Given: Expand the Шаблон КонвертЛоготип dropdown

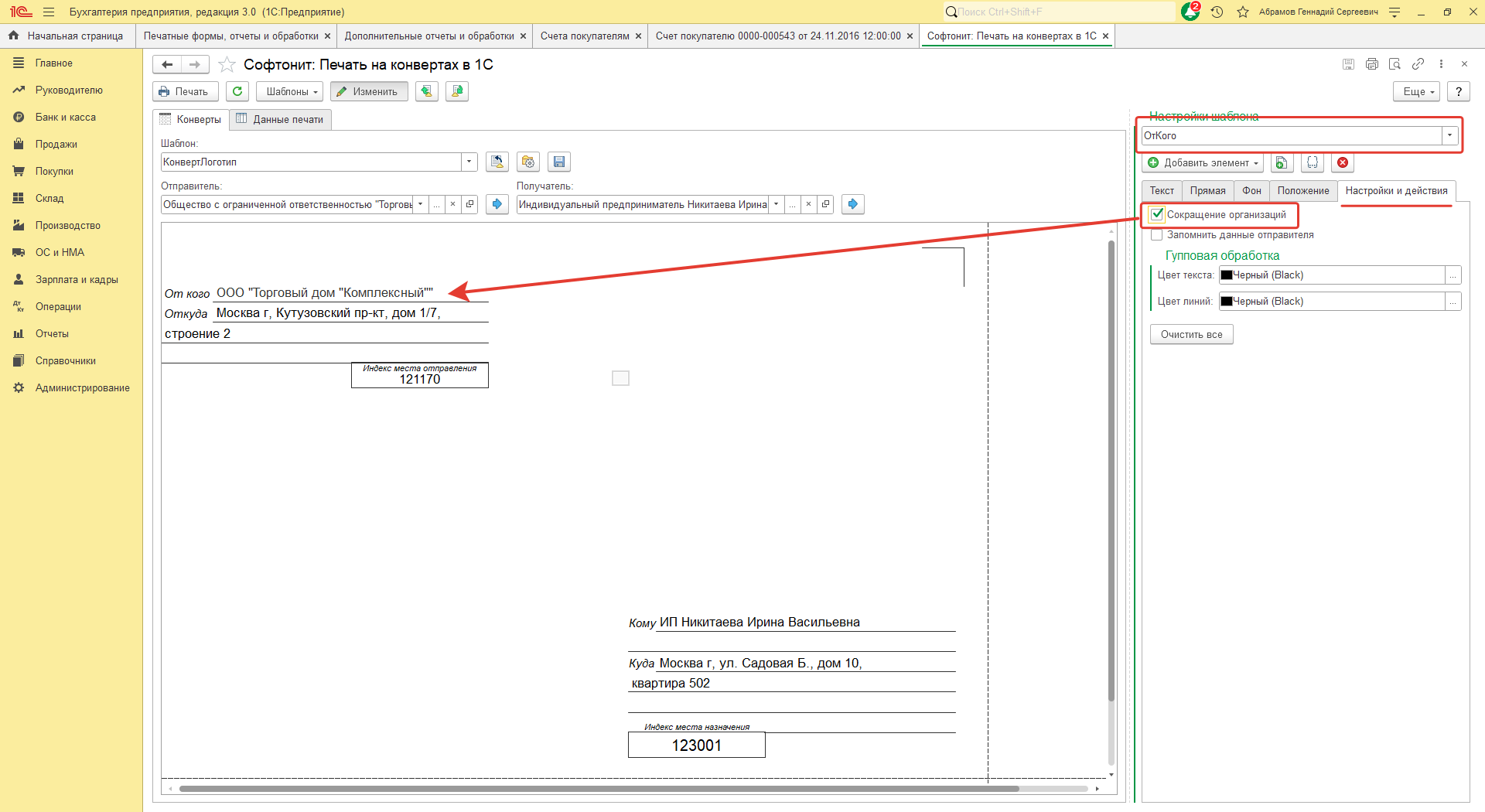Looking at the screenshot, I should pyautogui.click(x=469, y=162).
